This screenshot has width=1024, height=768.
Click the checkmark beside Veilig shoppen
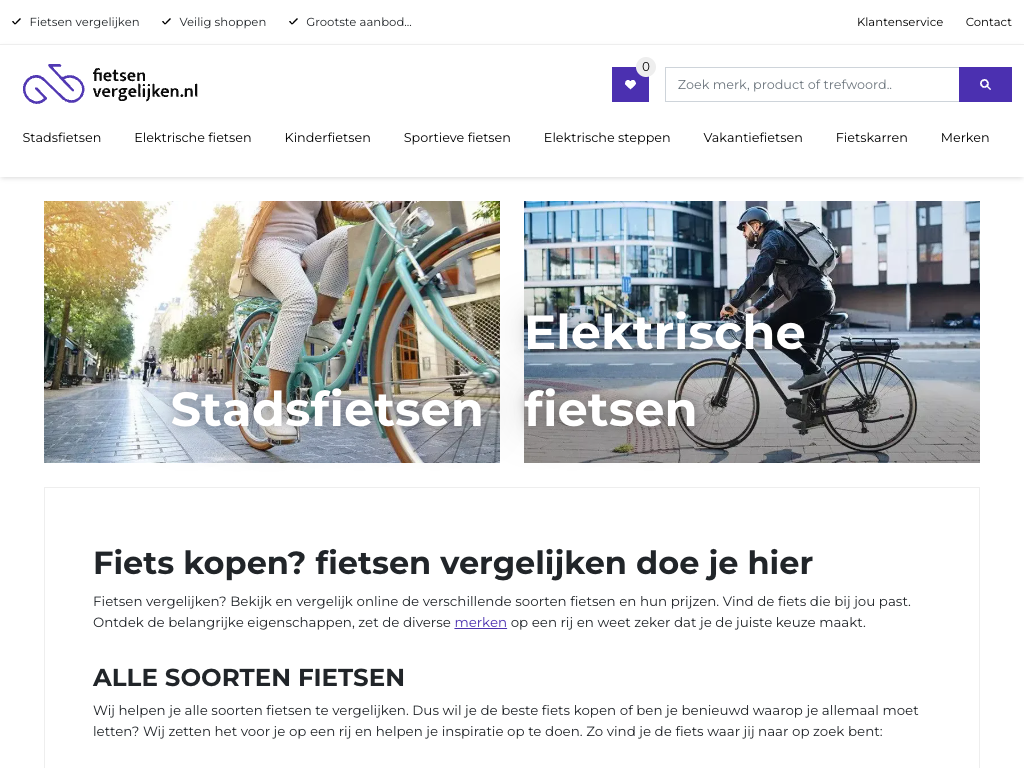click(x=167, y=22)
